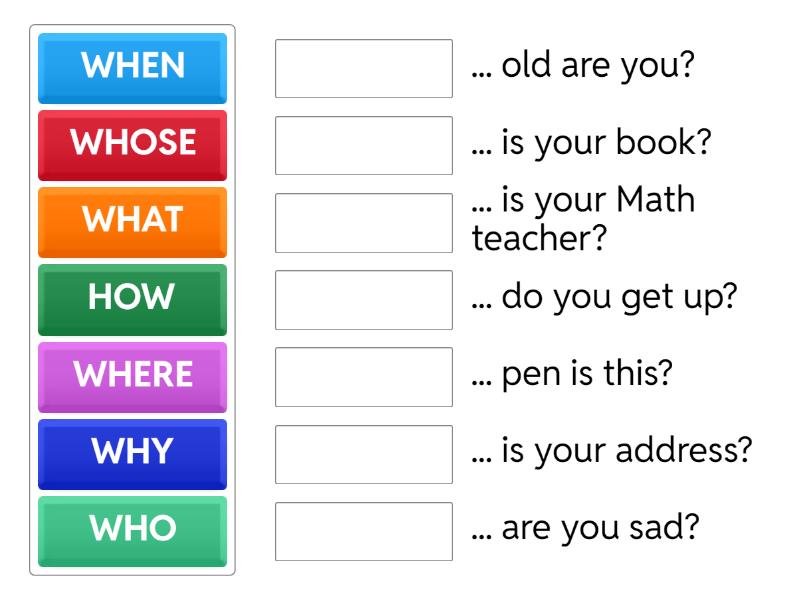Click the "... is your book?" question text
The width and height of the screenshot is (800, 600).
(591, 143)
